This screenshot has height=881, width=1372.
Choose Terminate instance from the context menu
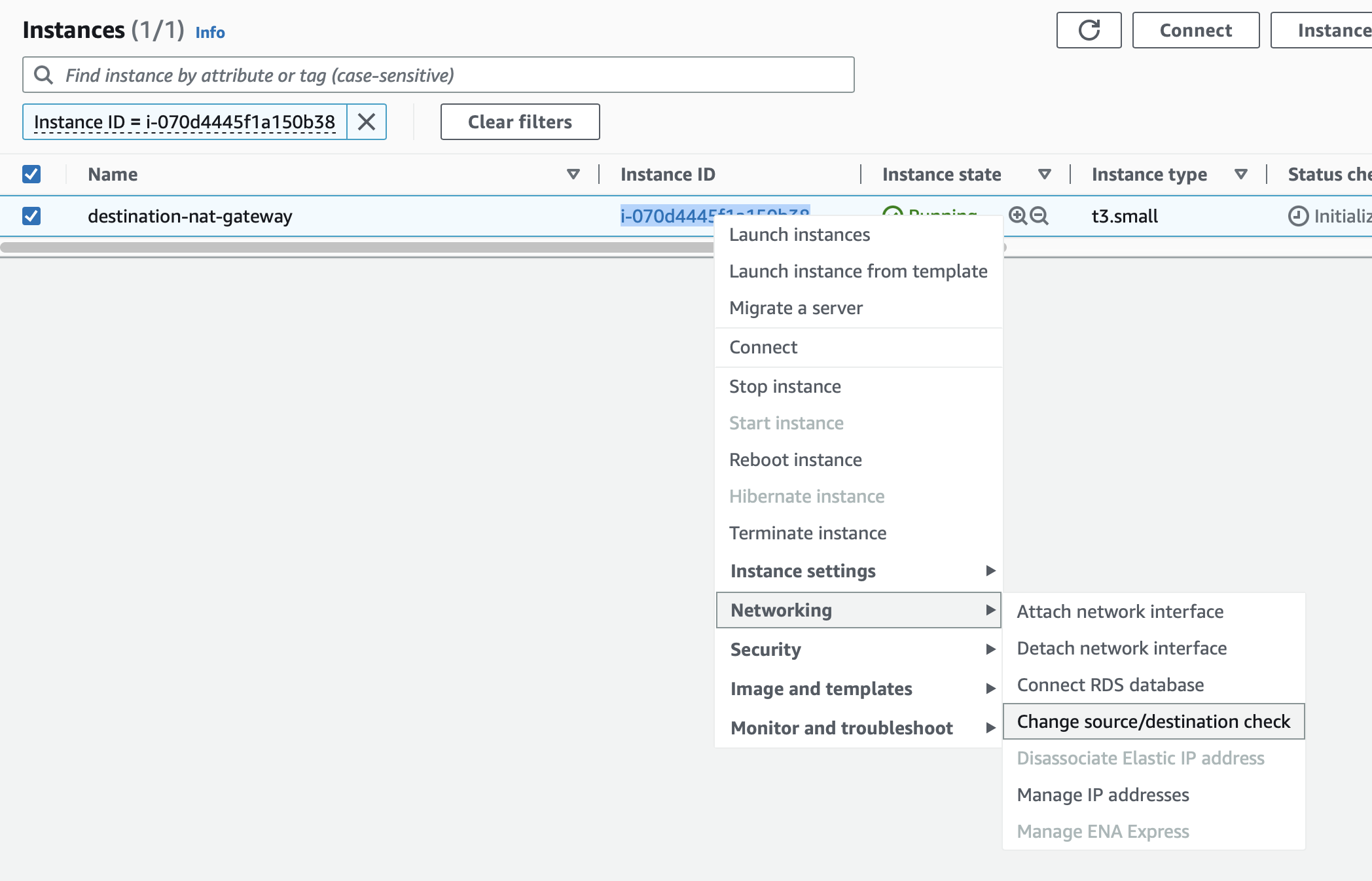808,533
